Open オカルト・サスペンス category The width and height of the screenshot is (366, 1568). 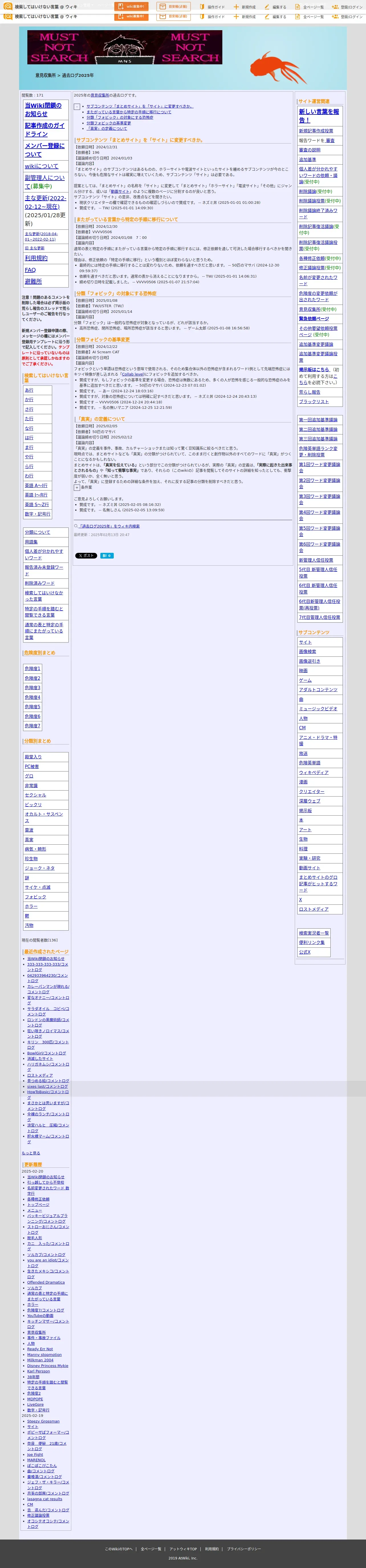coord(44,818)
